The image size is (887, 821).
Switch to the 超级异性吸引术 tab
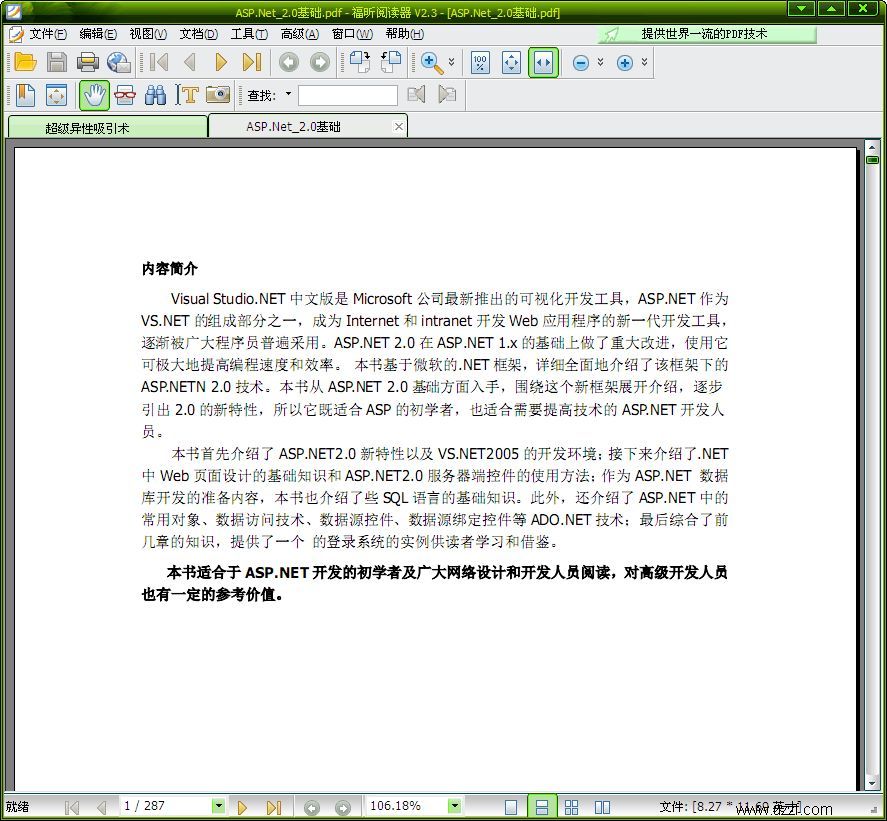(x=107, y=127)
